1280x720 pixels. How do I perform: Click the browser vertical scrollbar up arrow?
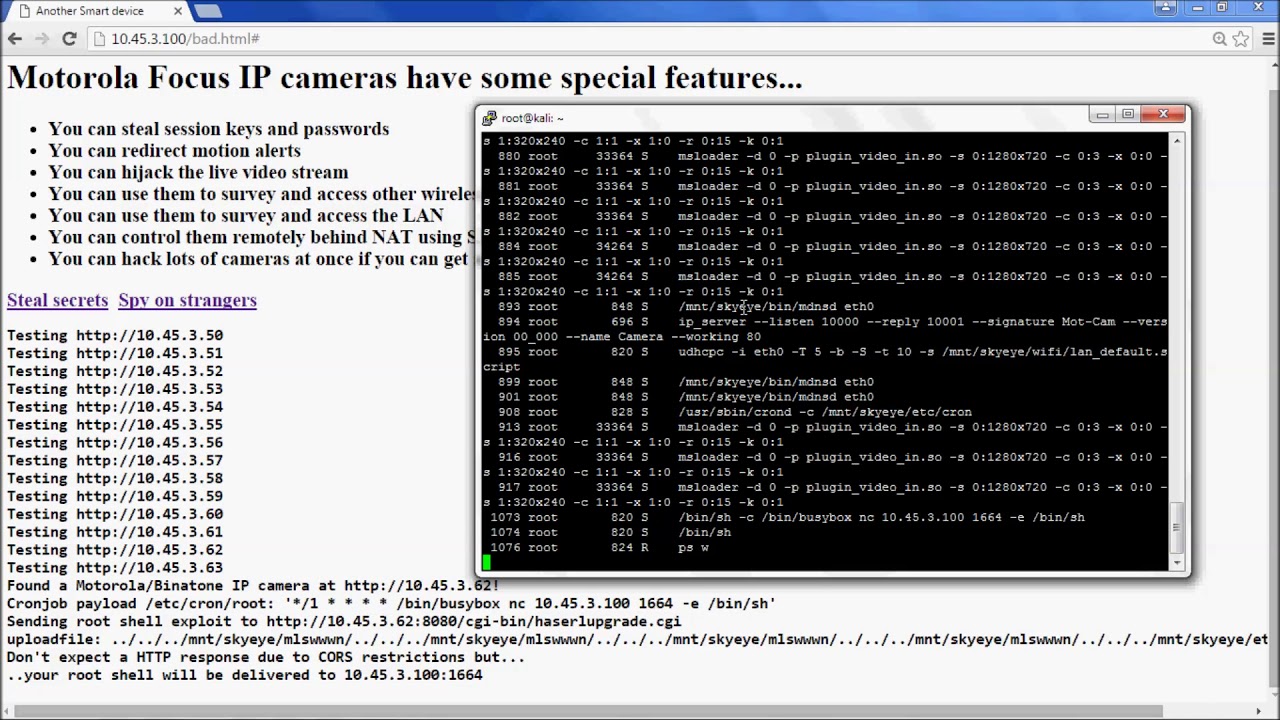pos(1272,67)
